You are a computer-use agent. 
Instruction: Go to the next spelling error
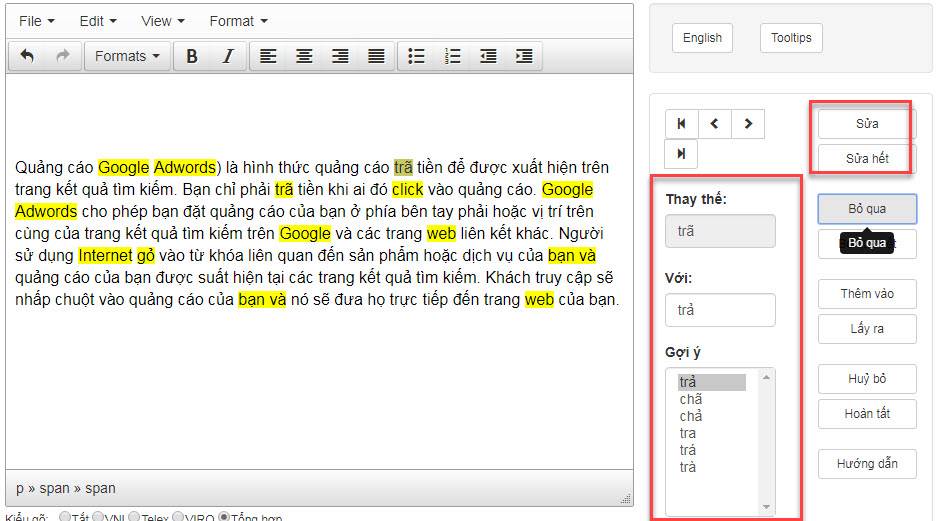click(x=748, y=123)
